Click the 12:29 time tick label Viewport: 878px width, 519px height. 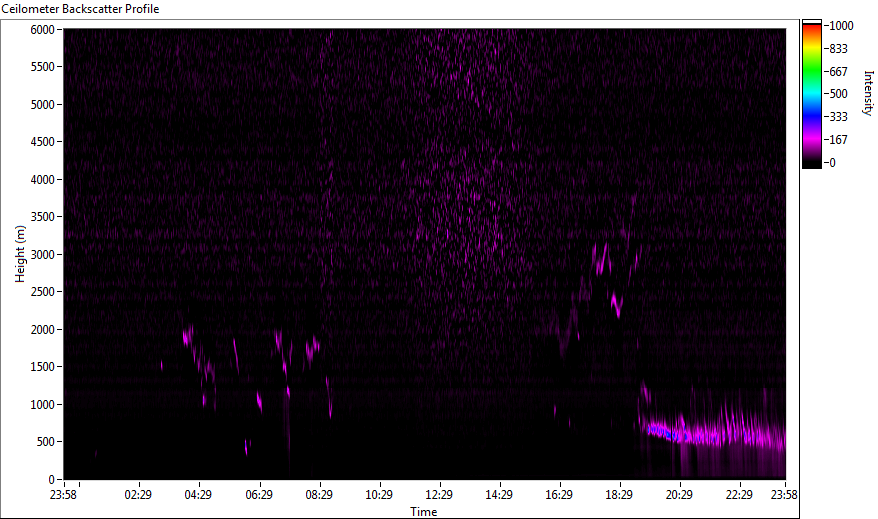pyautogui.click(x=439, y=495)
